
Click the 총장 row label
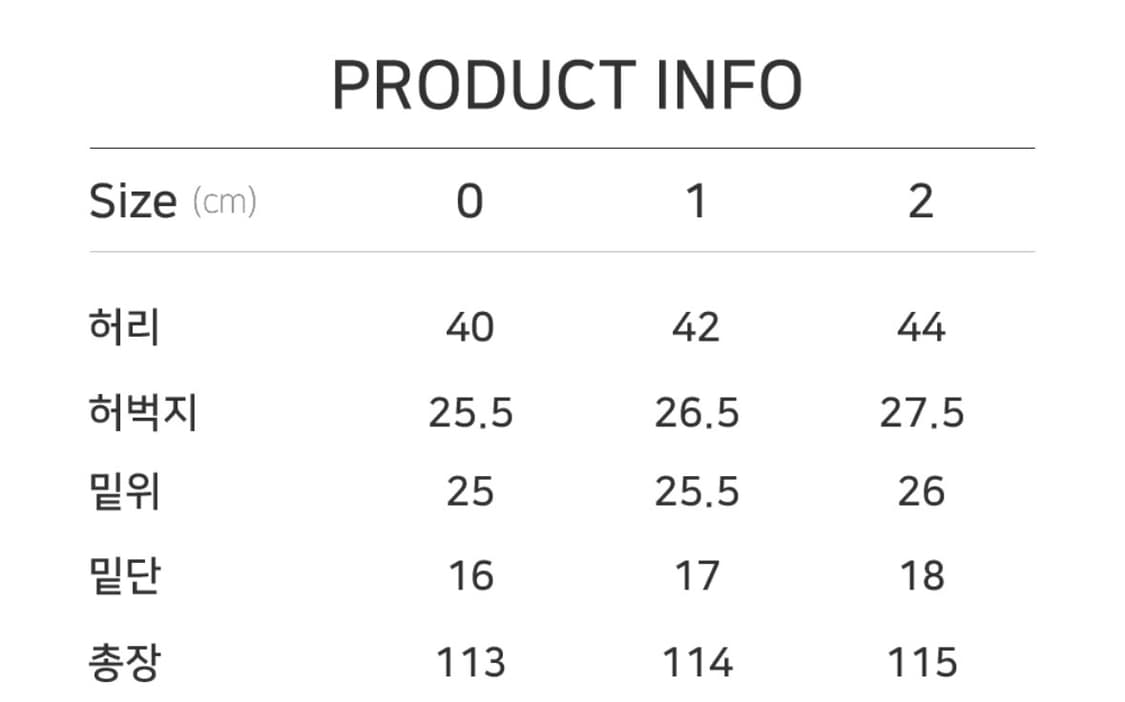(124, 662)
